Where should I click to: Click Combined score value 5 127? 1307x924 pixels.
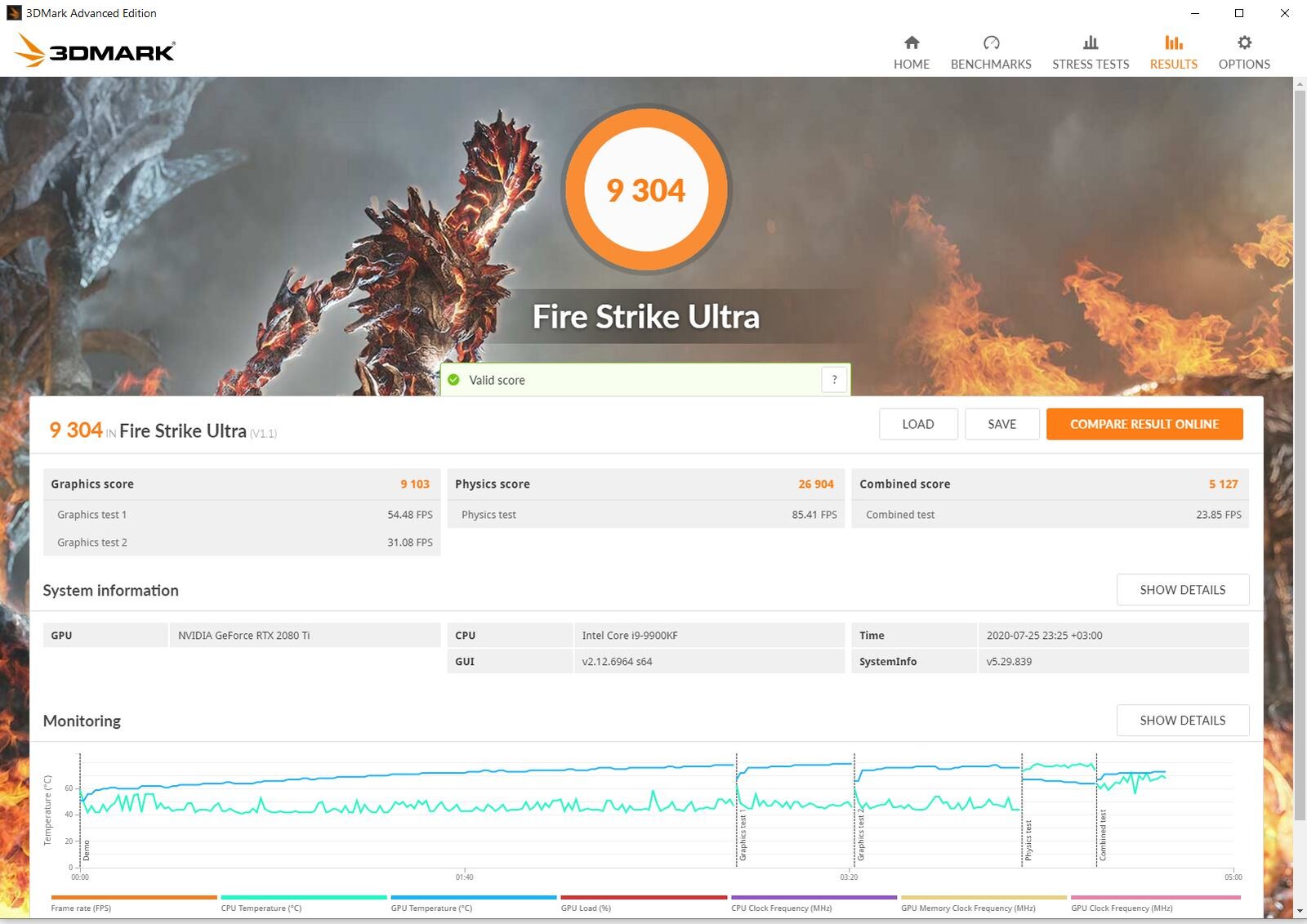click(1223, 484)
